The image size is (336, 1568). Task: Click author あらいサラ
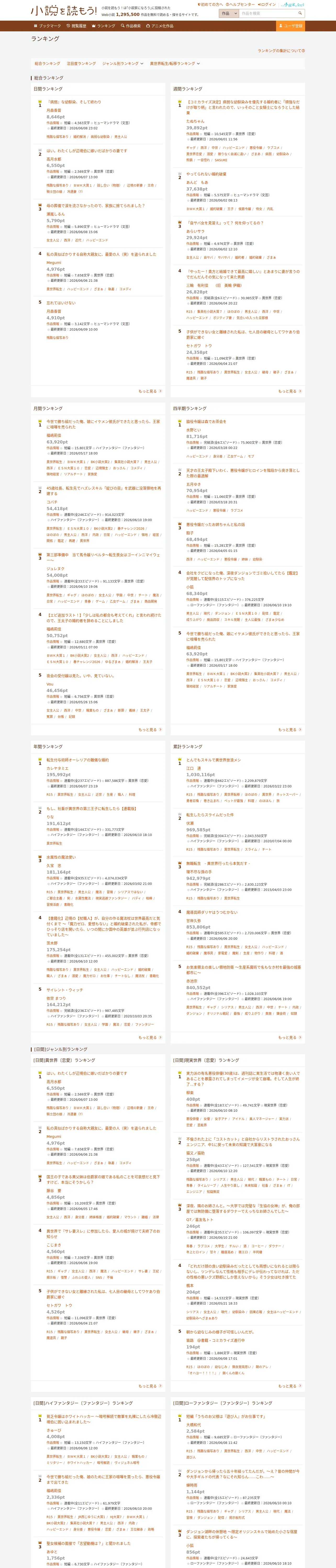[195, 231]
